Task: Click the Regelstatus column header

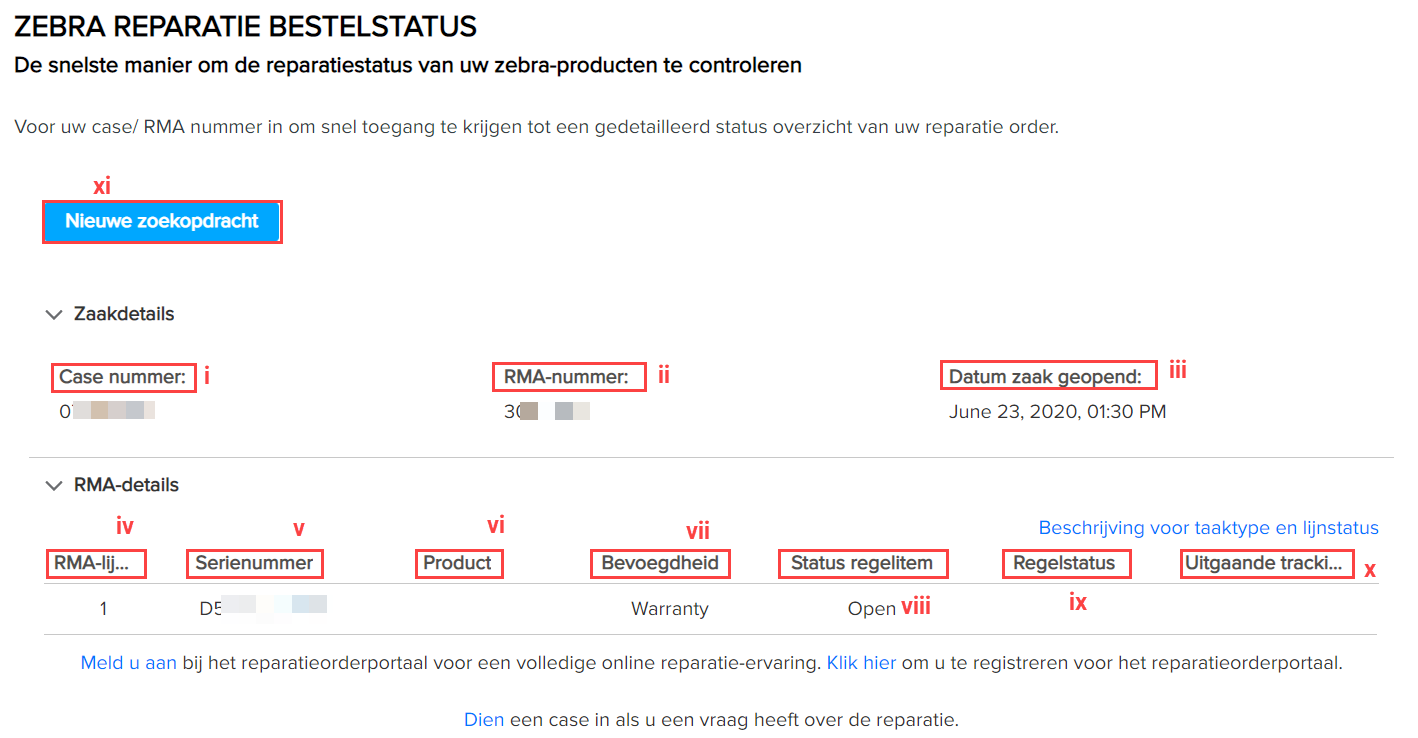Action: (1066, 563)
